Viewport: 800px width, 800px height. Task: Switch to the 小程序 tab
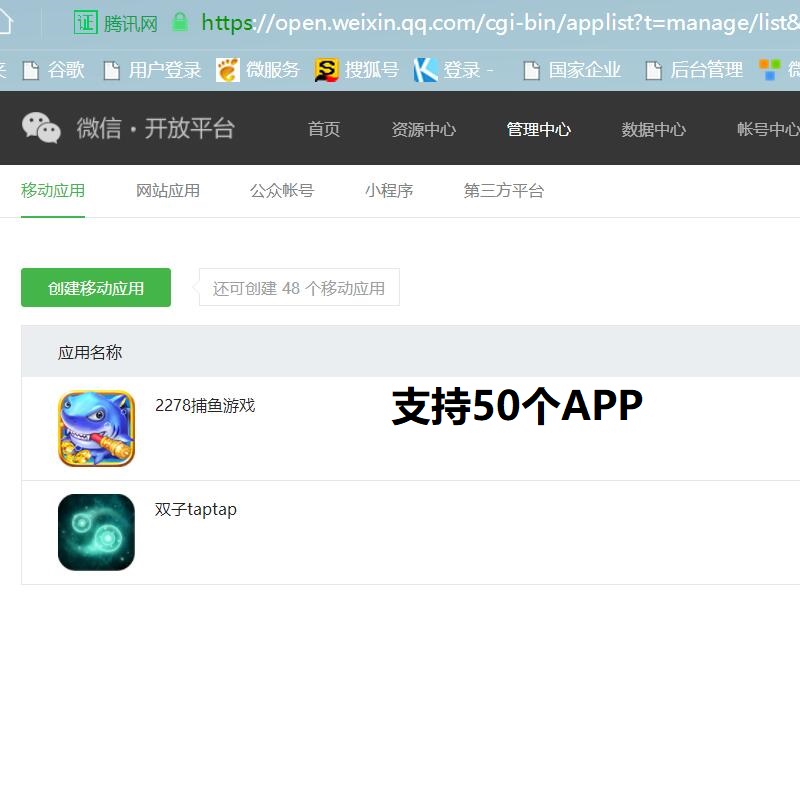[389, 191]
